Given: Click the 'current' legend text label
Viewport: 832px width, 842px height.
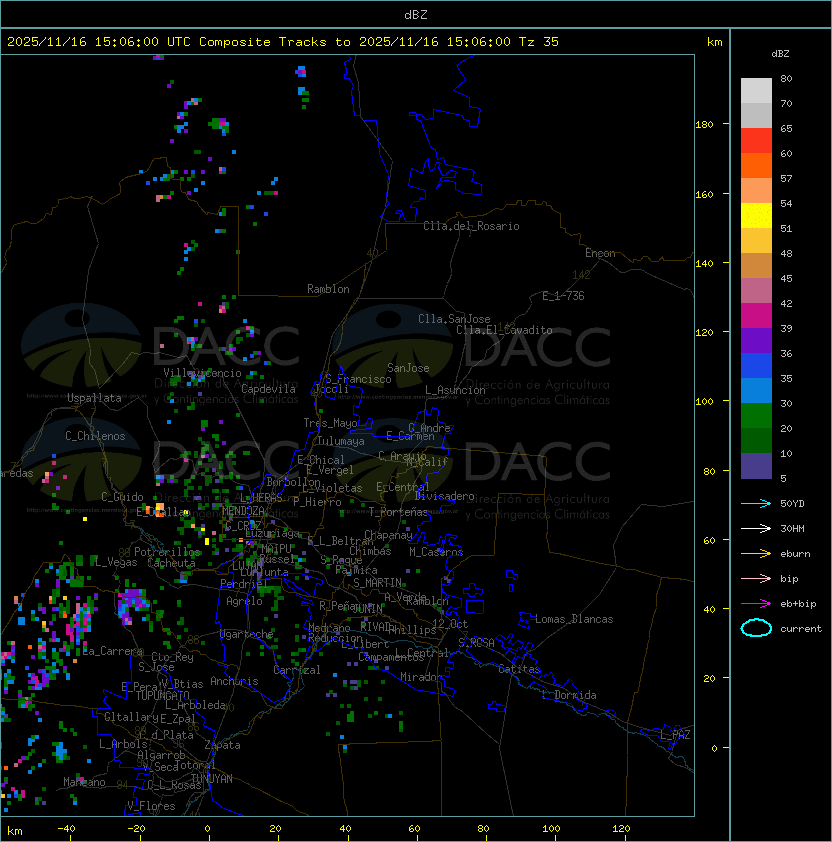Looking at the screenshot, I should pos(801,629).
